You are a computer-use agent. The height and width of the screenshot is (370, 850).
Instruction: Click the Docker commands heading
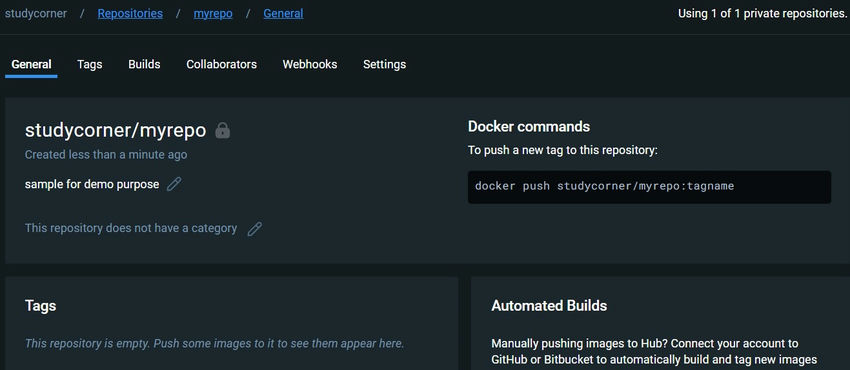pyautogui.click(x=529, y=127)
